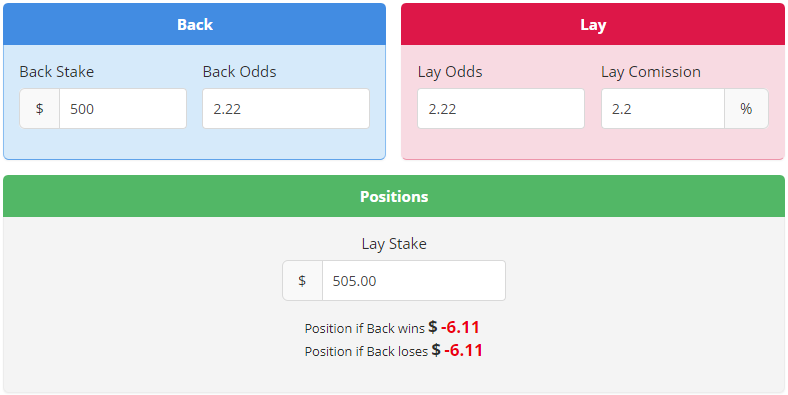Click the green Positions header bar

point(394,196)
